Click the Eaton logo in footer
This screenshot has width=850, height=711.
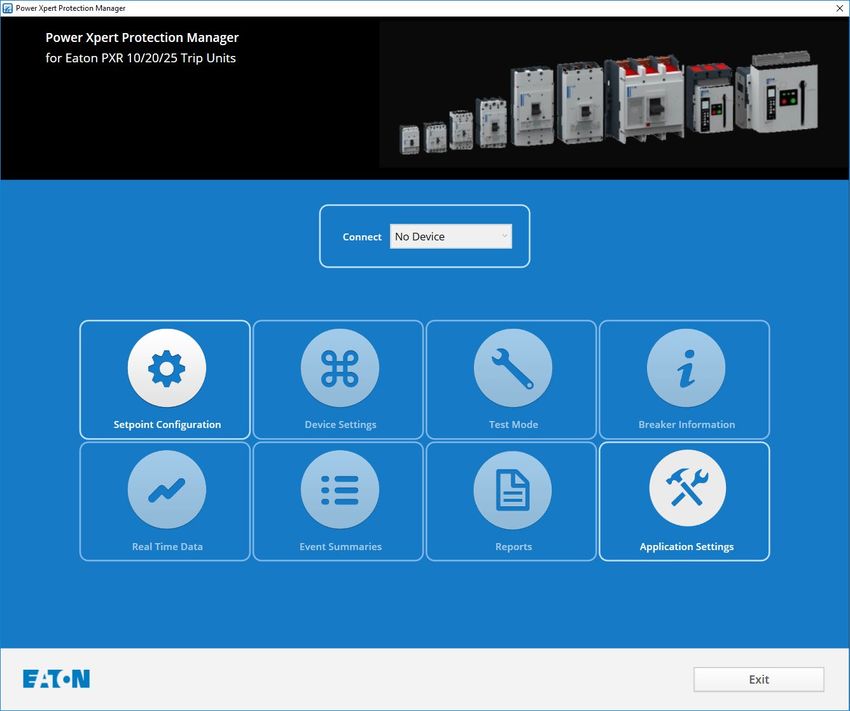click(x=56, y=678)
